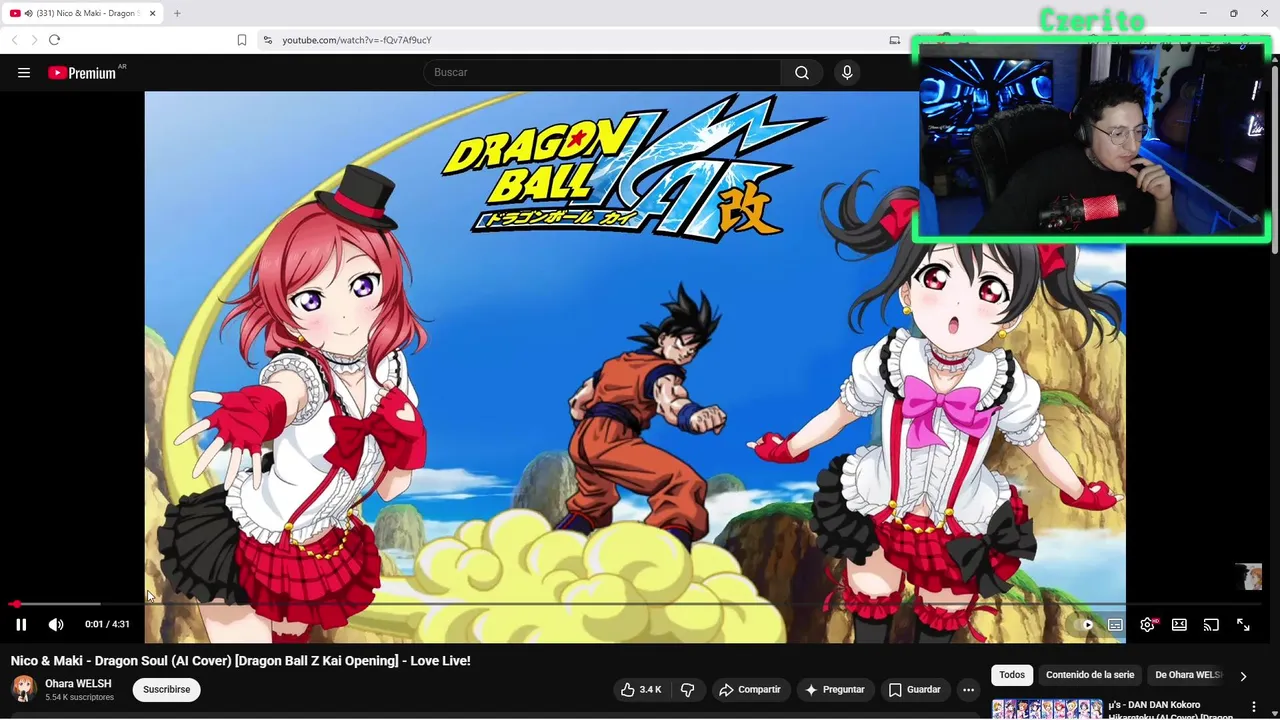View site information icon in address bar
The width and height of the screenshot is (1280, 720).
click(x=267, y=40)
